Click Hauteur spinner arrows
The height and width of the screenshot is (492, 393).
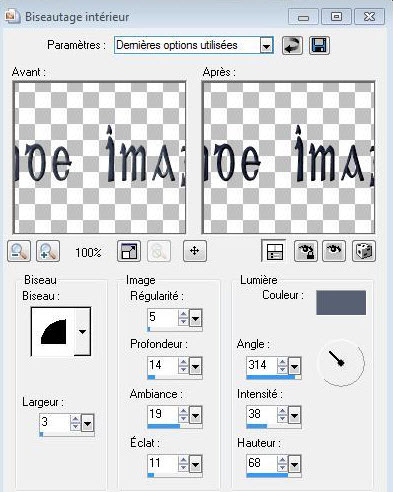(282, 464)
